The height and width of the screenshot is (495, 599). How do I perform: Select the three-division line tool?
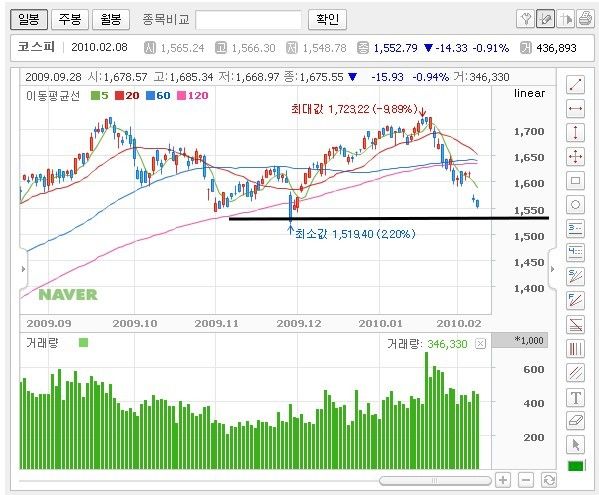coord(575,229)
